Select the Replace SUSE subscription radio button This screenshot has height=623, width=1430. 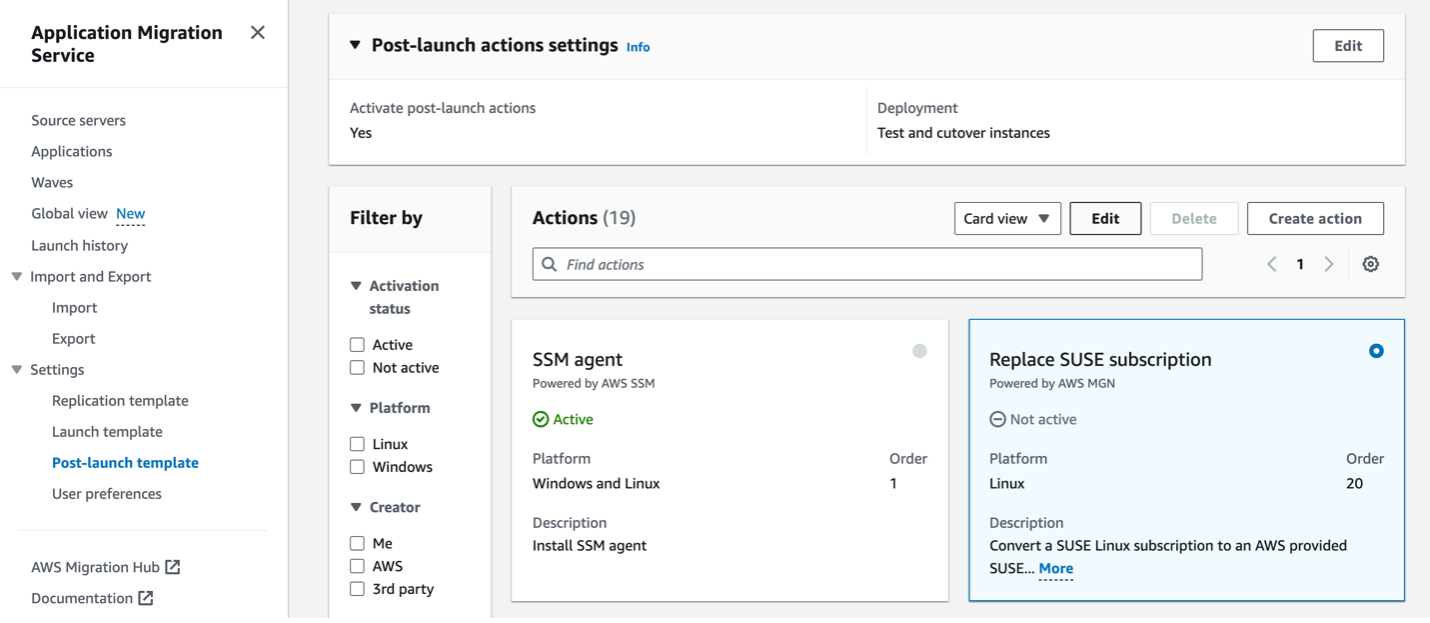pos(1376,351)
